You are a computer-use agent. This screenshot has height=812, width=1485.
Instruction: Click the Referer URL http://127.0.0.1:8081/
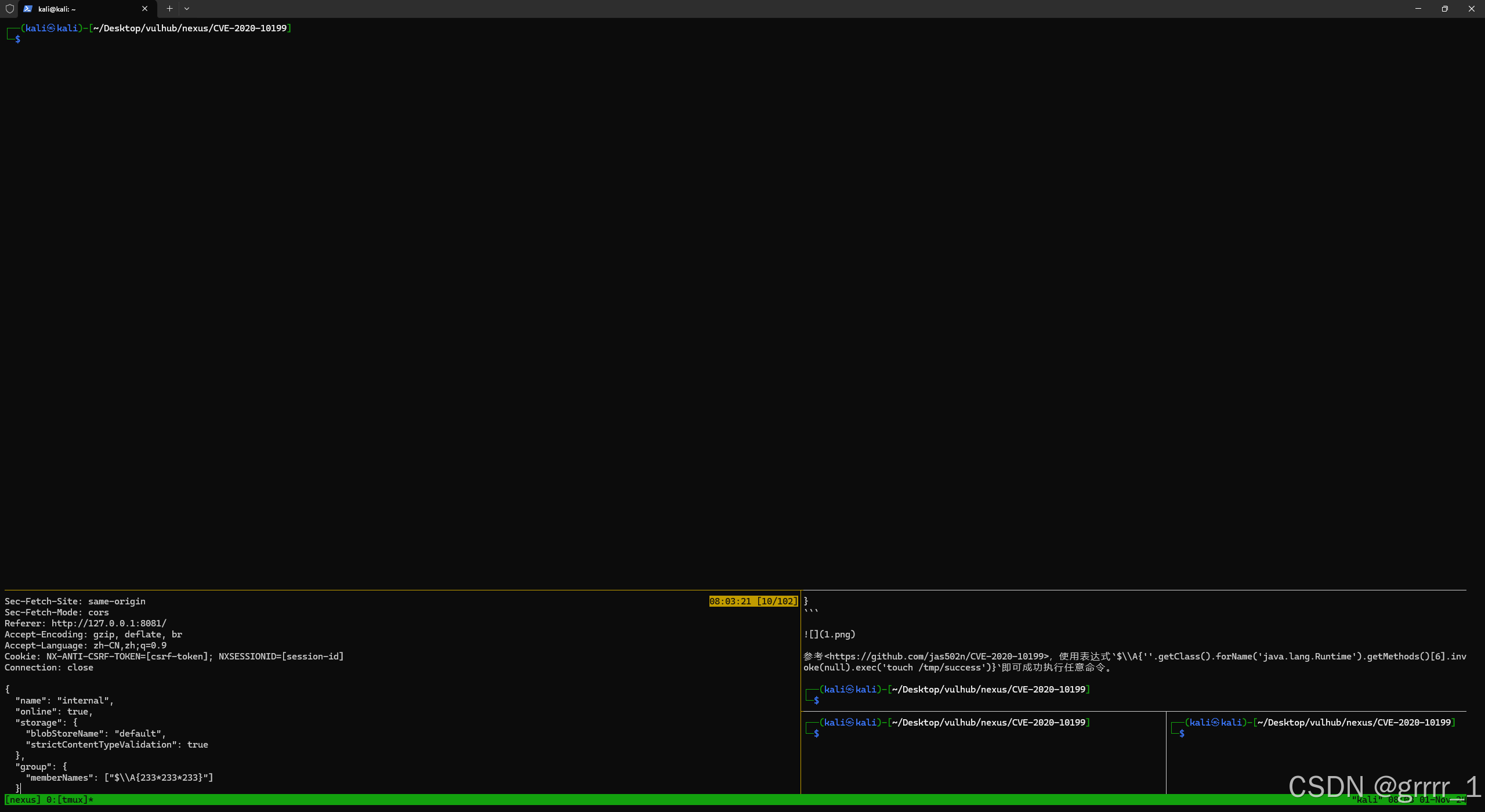point(108,623)
